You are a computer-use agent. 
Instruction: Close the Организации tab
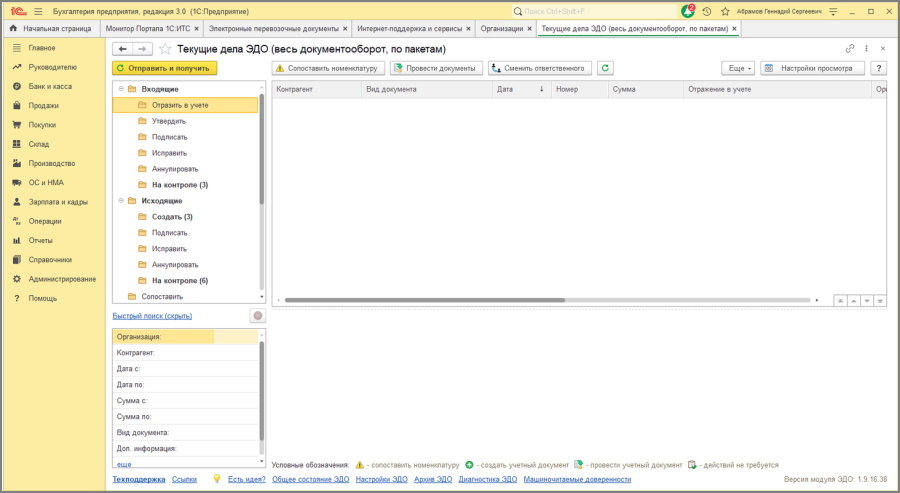click(x=529, y=29)
